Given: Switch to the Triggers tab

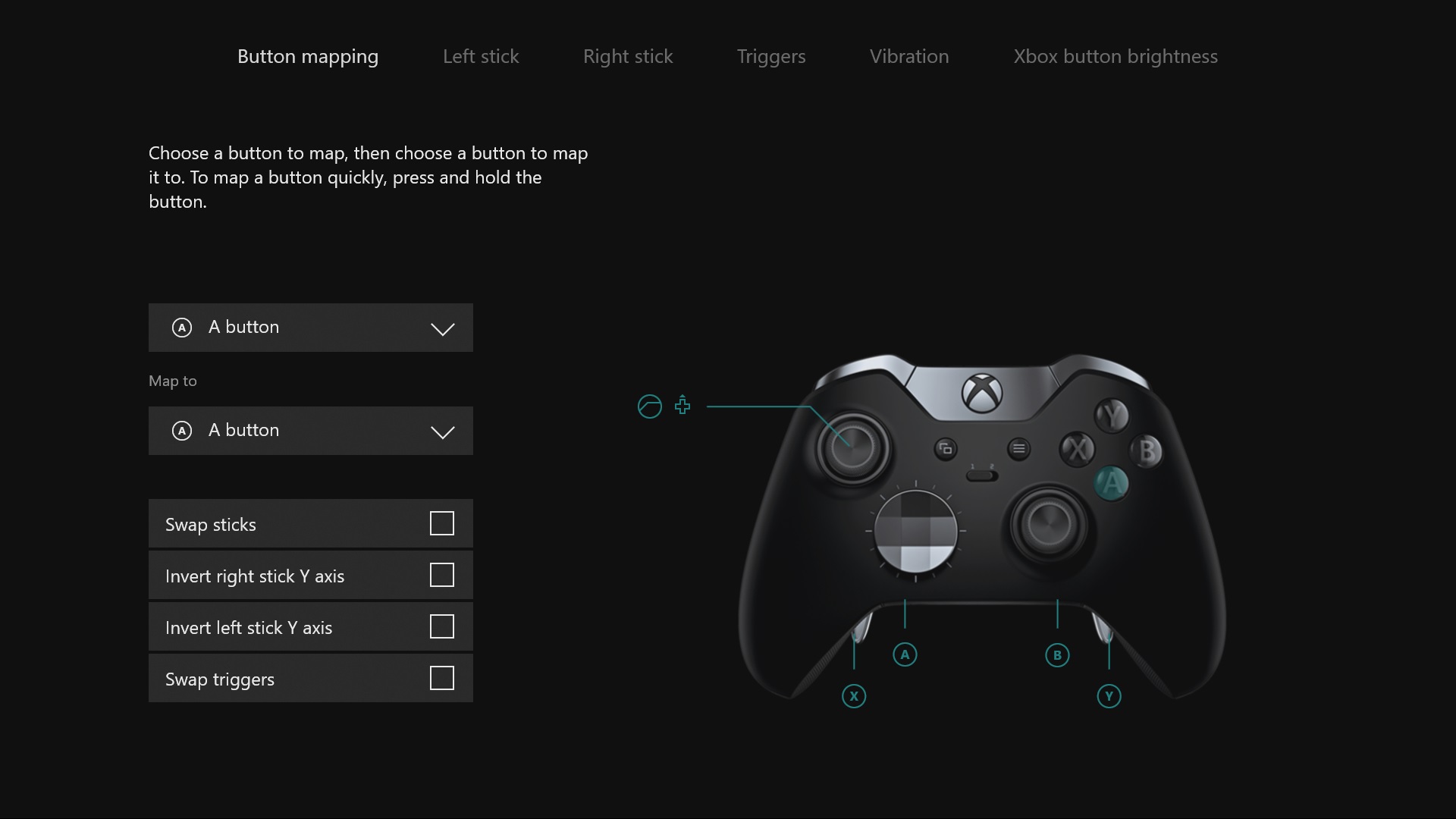Looking at the screenshot, I should pyautogui.click(x=772, y=55).
